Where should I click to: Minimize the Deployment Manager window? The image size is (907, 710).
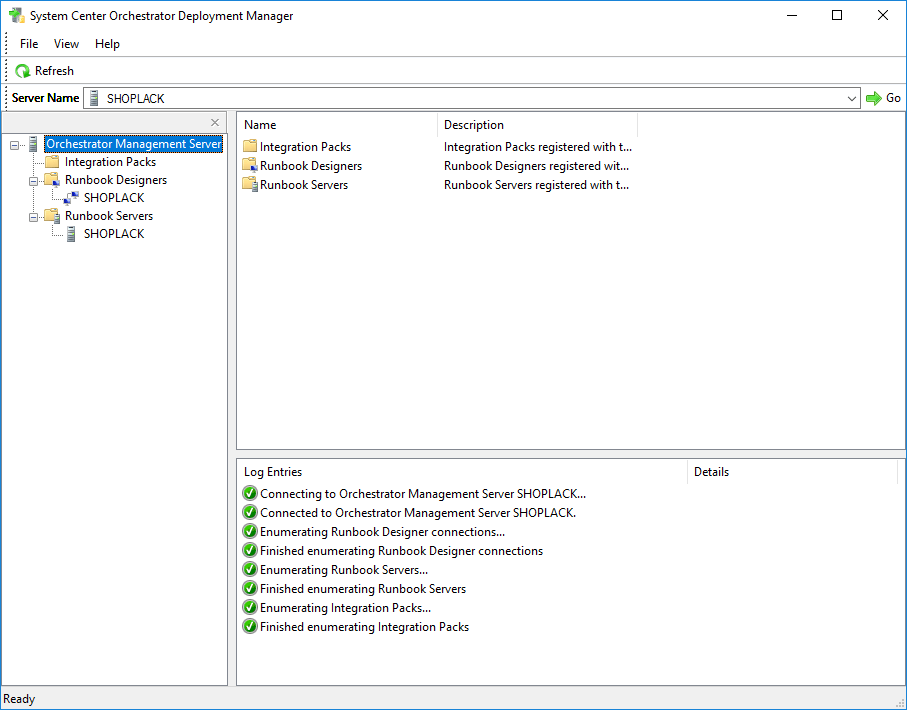point(792,16)
